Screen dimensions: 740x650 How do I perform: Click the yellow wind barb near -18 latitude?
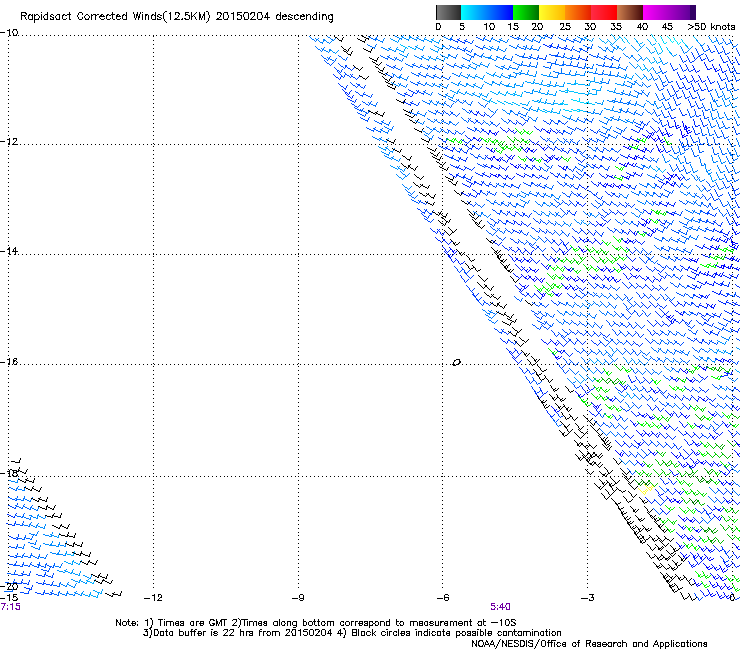[646, 489]
